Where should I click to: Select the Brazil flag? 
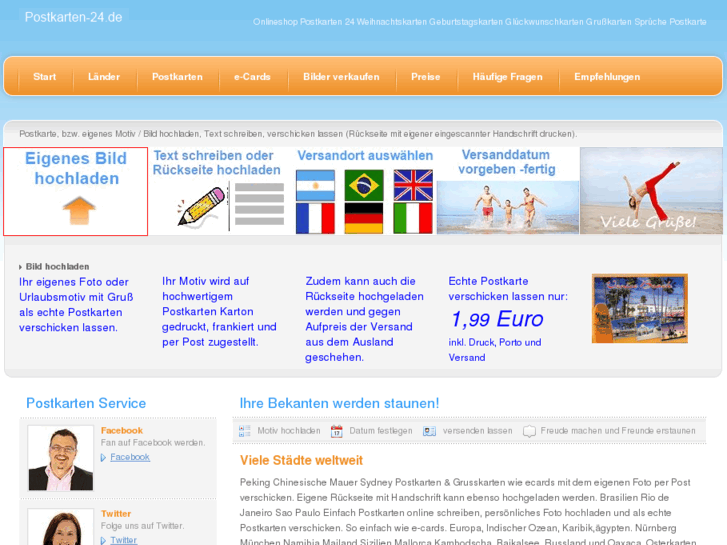(x=364, y=185)
